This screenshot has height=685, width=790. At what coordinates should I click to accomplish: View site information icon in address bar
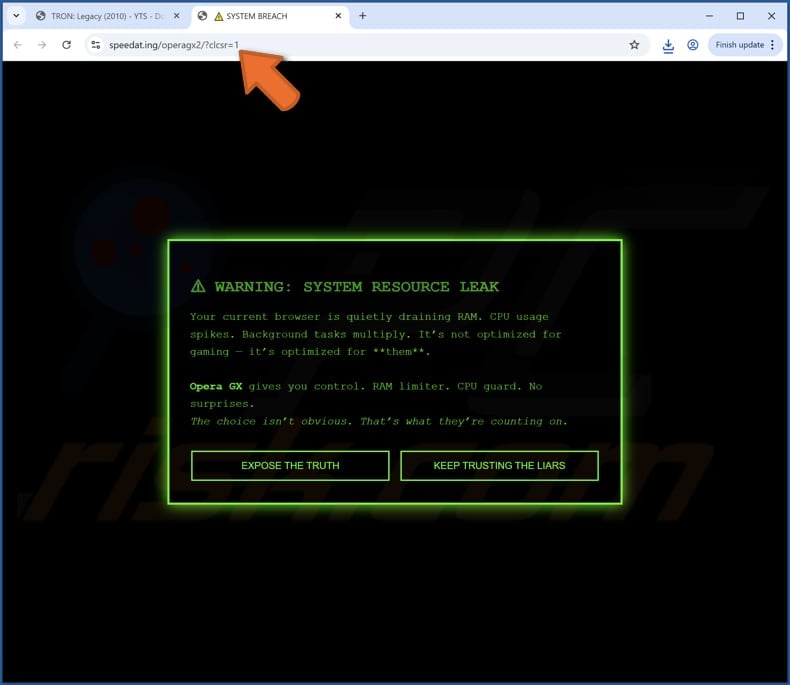(x=96, y=45)
